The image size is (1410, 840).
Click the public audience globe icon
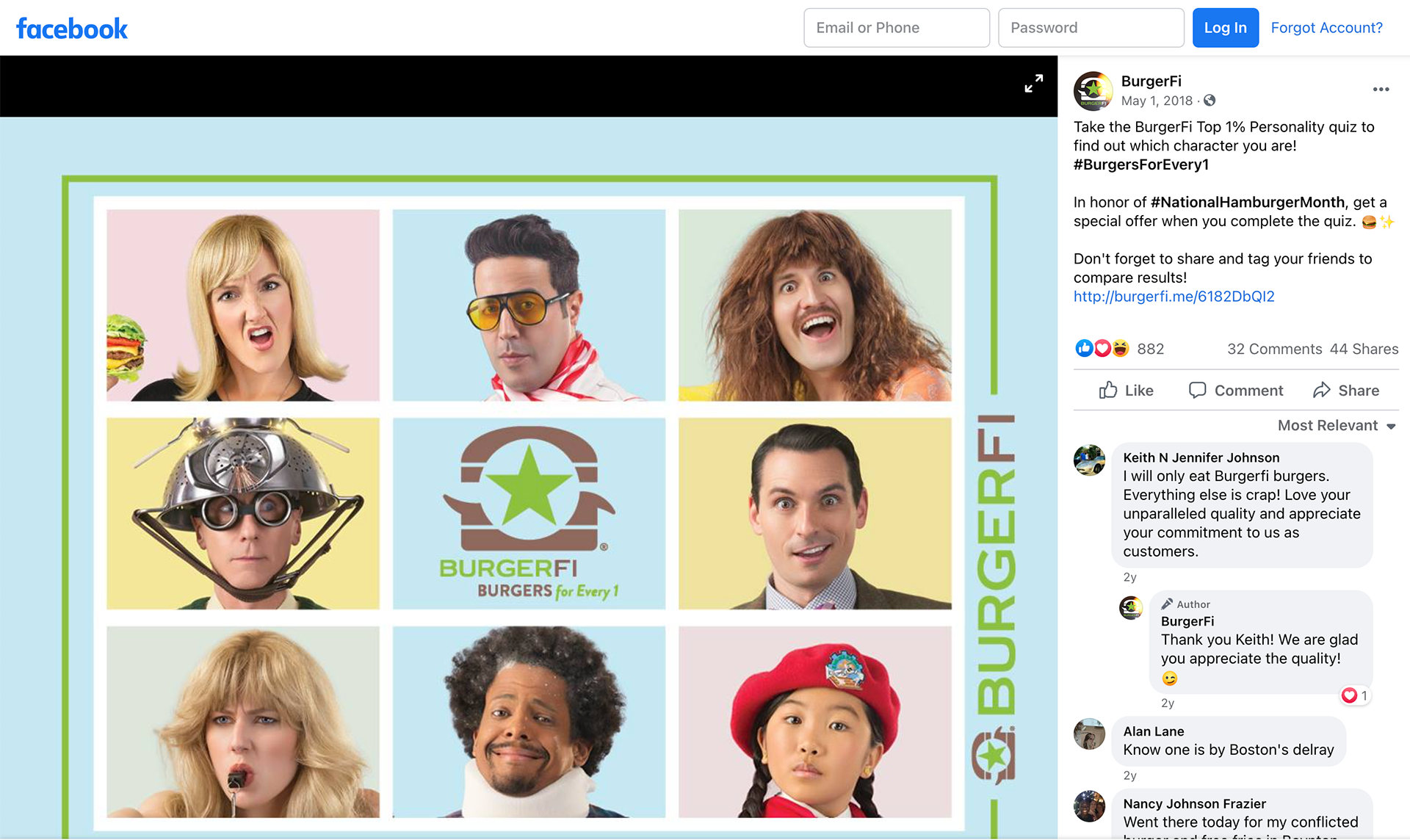pos(1210,101)
